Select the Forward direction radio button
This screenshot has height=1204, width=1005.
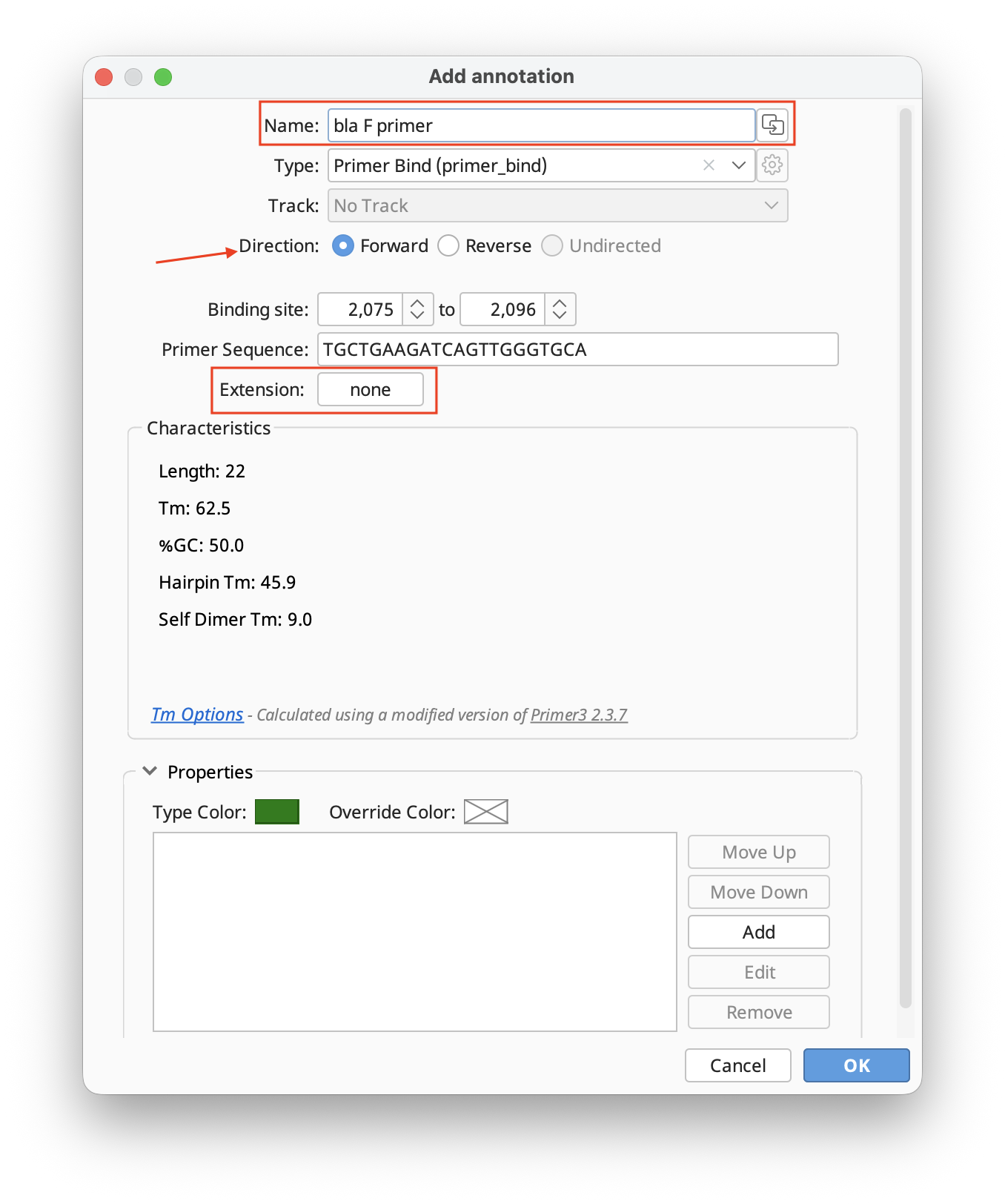pos(343,245)
